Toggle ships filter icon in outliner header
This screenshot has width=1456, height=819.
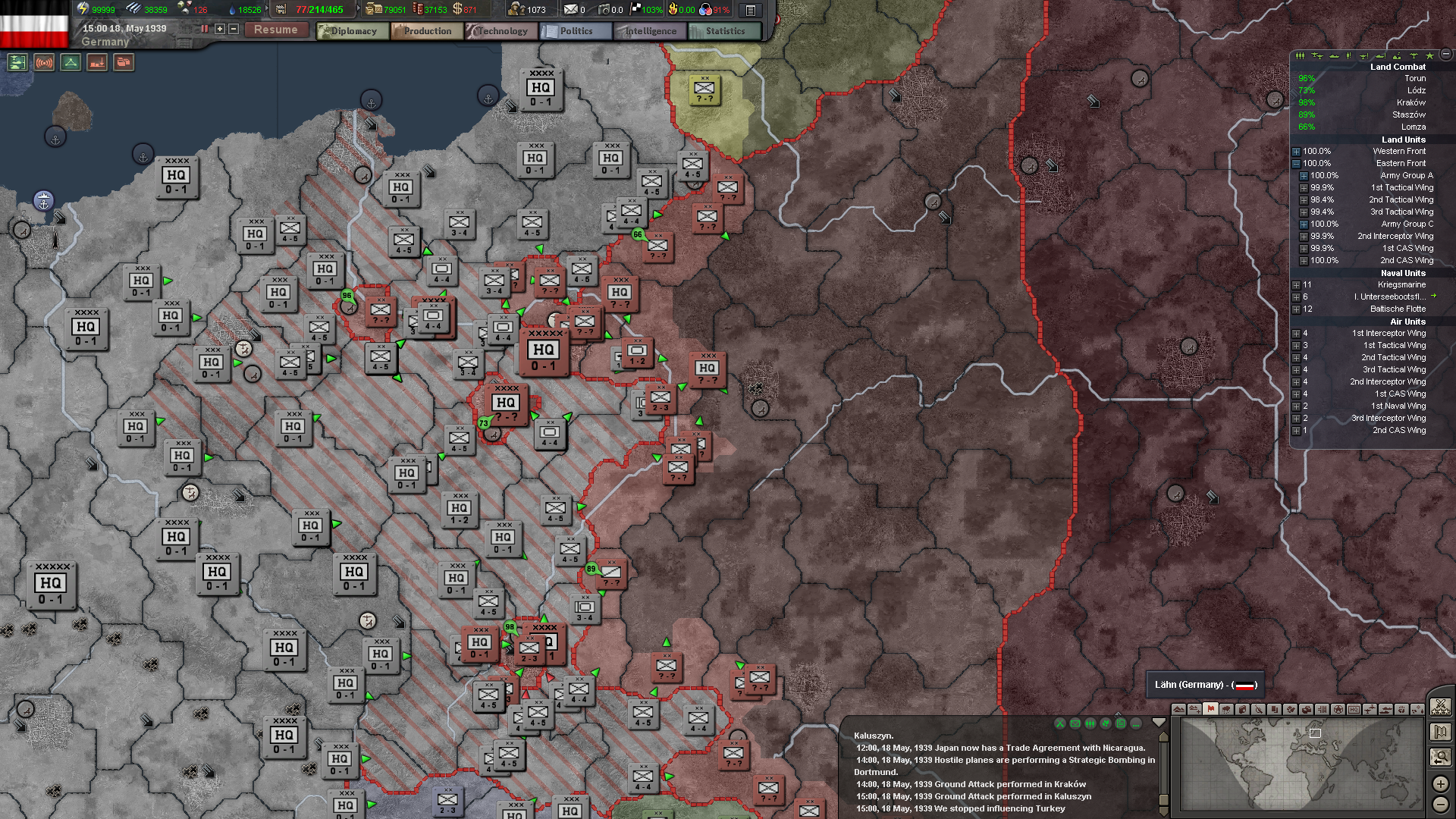tap(1334, 55)
